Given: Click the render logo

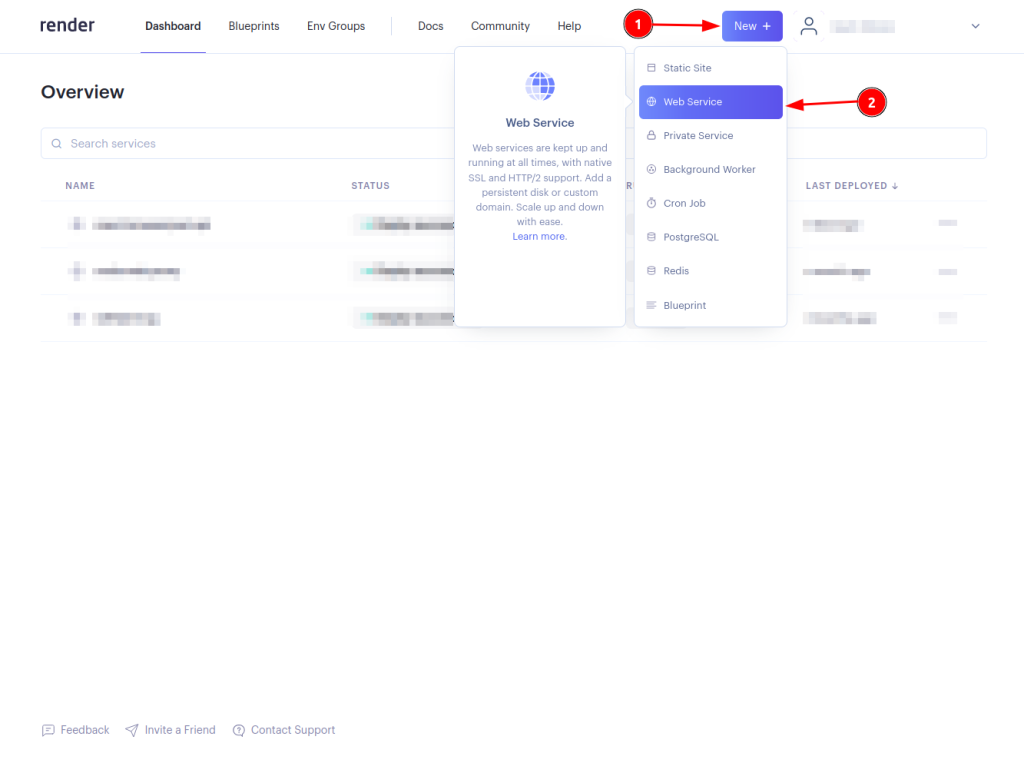Looking at the screenshot, I should pyautogui.click(x=67, y=26).
